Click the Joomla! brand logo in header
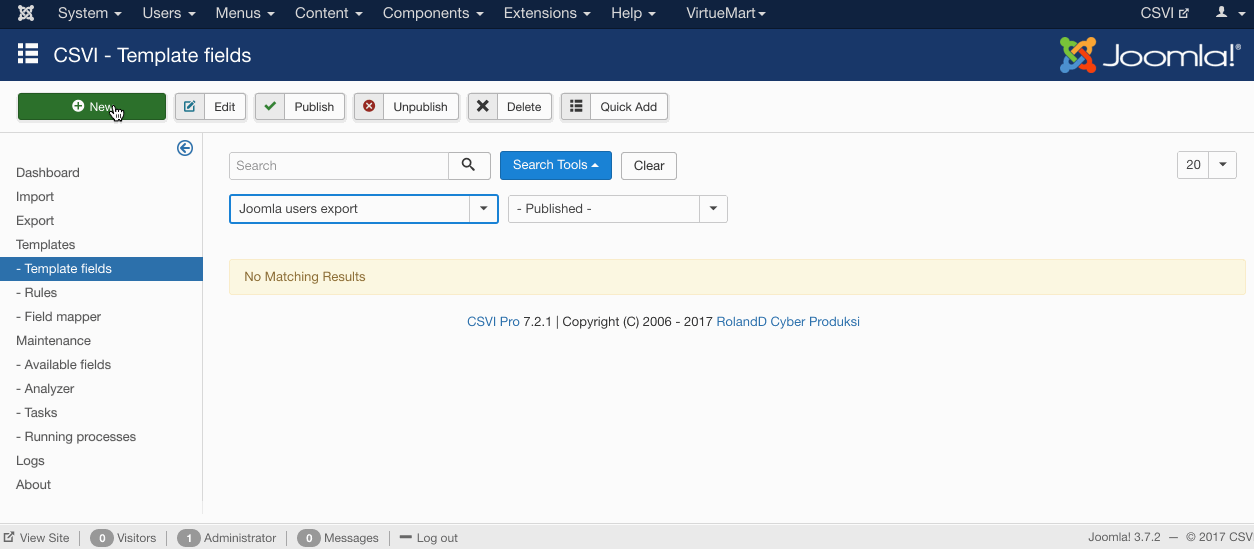The height and width of the screenshot is (549, 1254). (x=1150, y=55)
